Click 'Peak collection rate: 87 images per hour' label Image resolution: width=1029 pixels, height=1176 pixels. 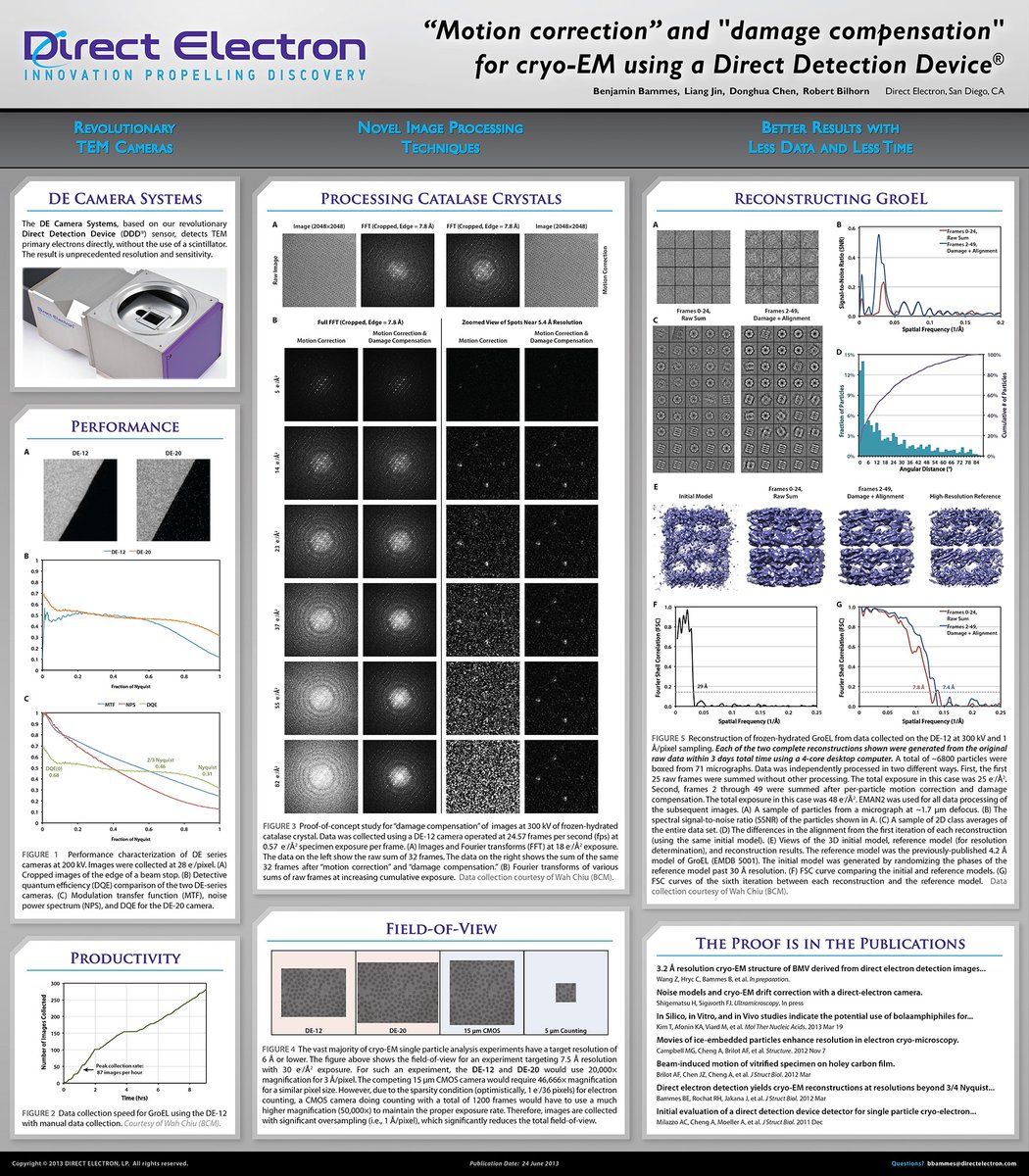pyautogui.click(x=121, y=1067)
